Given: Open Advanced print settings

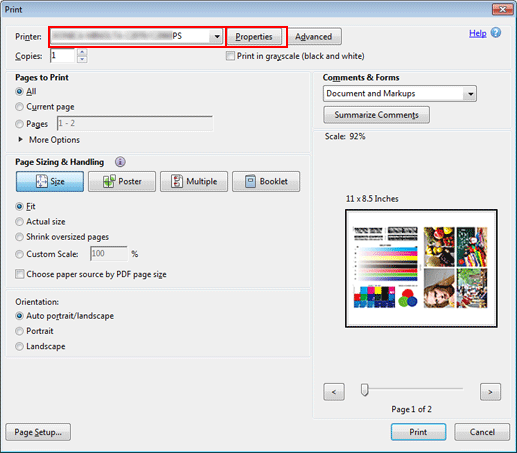Looking at the screenshot, I should (x=313, y=36).
